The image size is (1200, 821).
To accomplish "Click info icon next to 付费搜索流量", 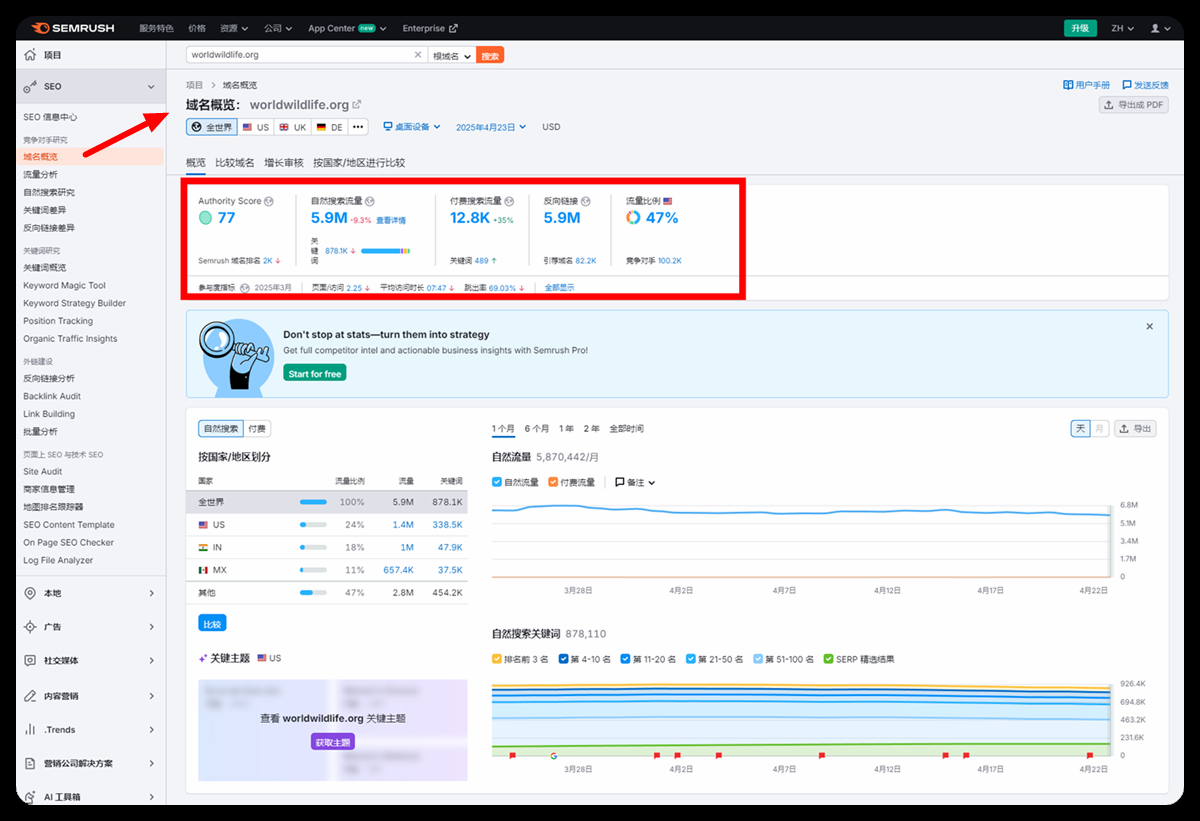I will tap(509, 201).
